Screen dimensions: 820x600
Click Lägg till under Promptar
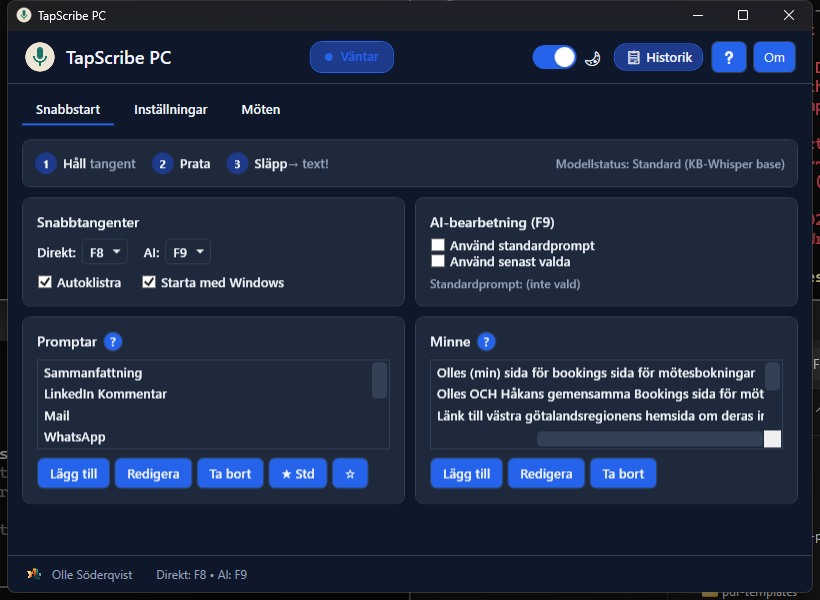pyautogui.click(x=73, y=473)
